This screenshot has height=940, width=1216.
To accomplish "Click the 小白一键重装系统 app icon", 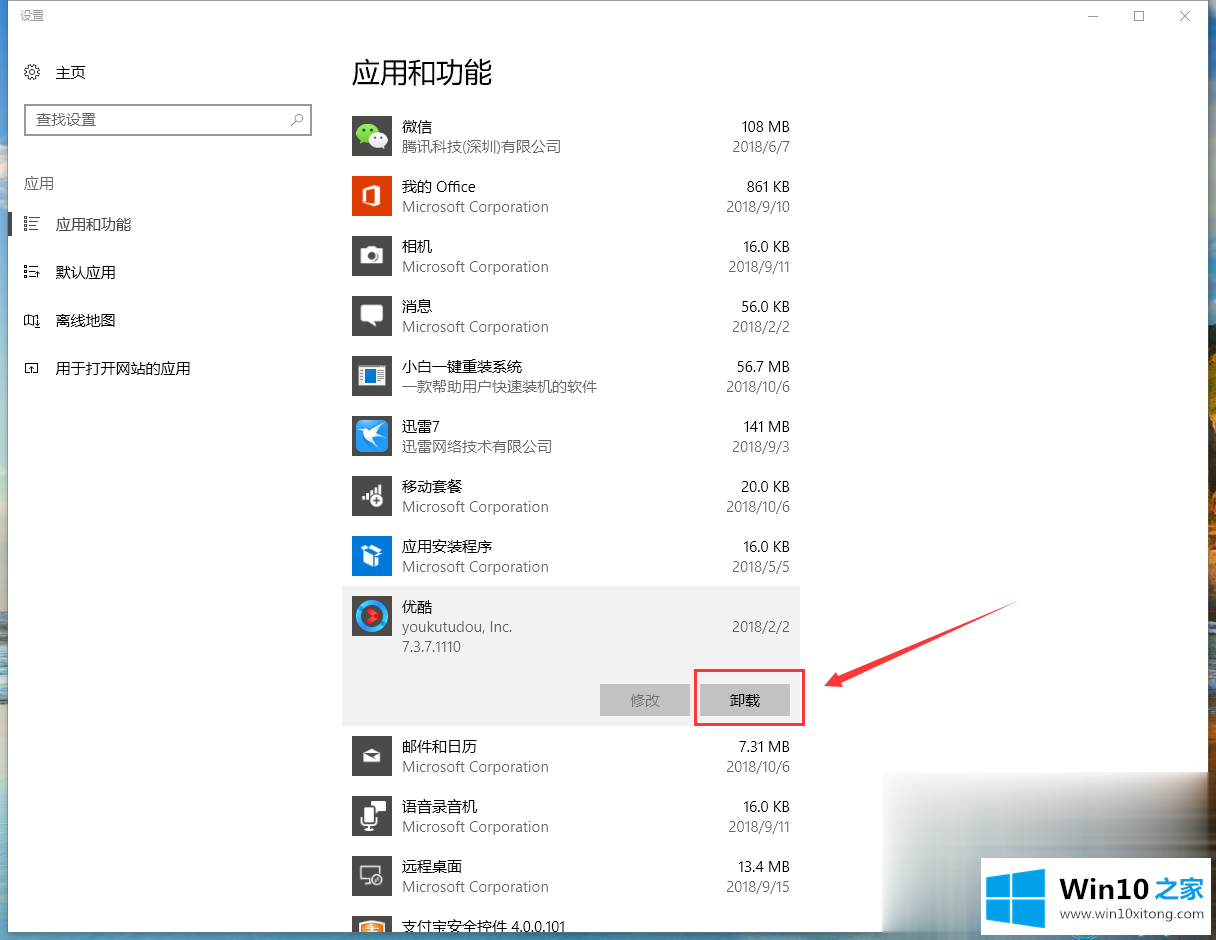I will tap(372, 376).
